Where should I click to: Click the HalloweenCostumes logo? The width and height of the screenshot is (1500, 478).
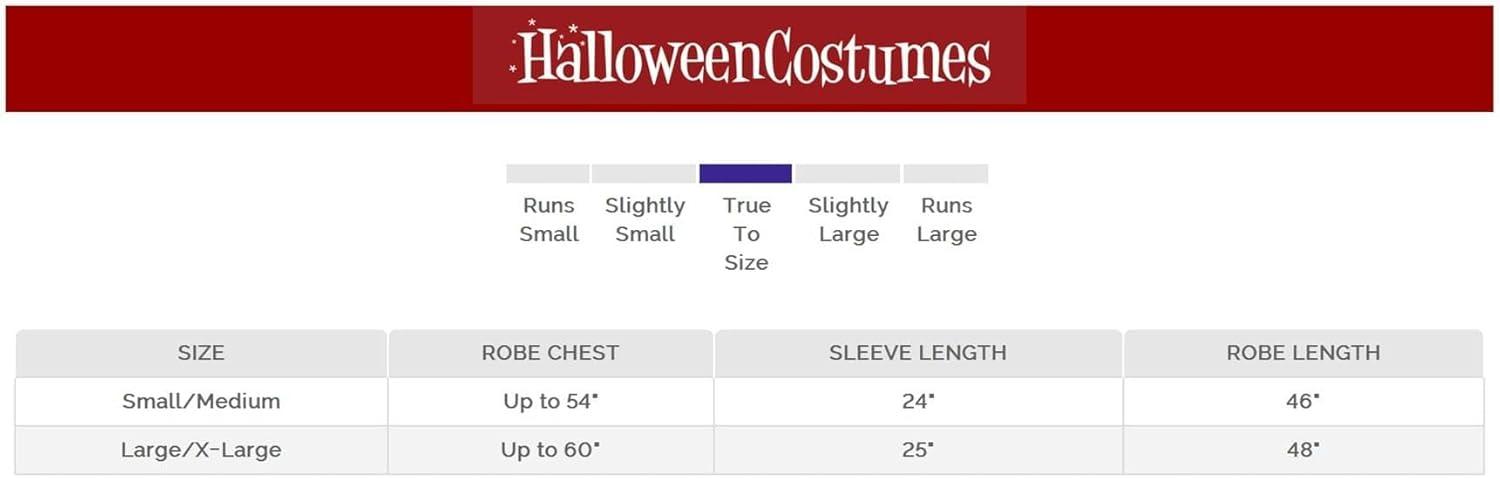click(x=750, y=57)
